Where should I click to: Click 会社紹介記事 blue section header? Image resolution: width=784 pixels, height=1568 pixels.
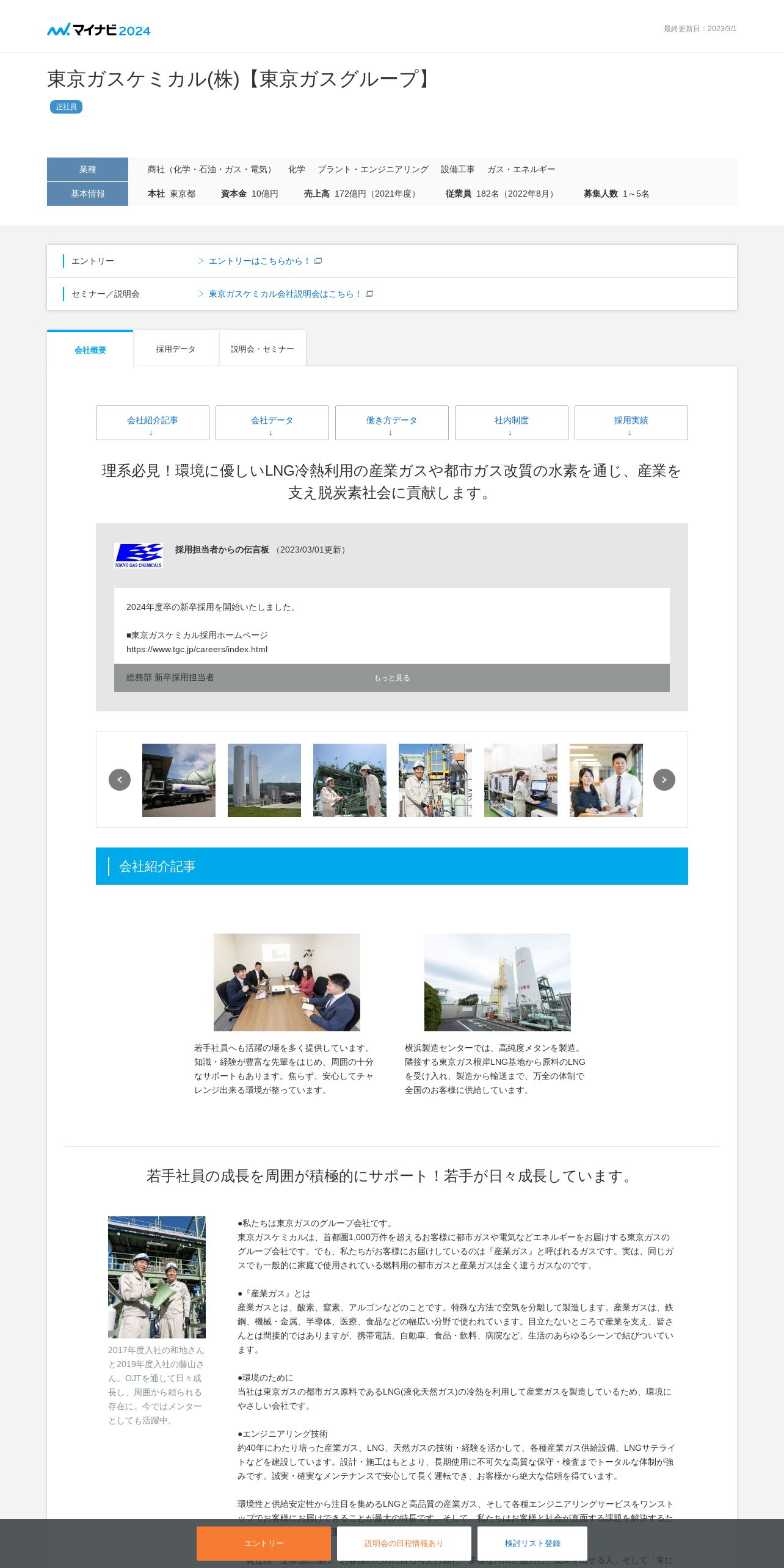pos(392,866)
